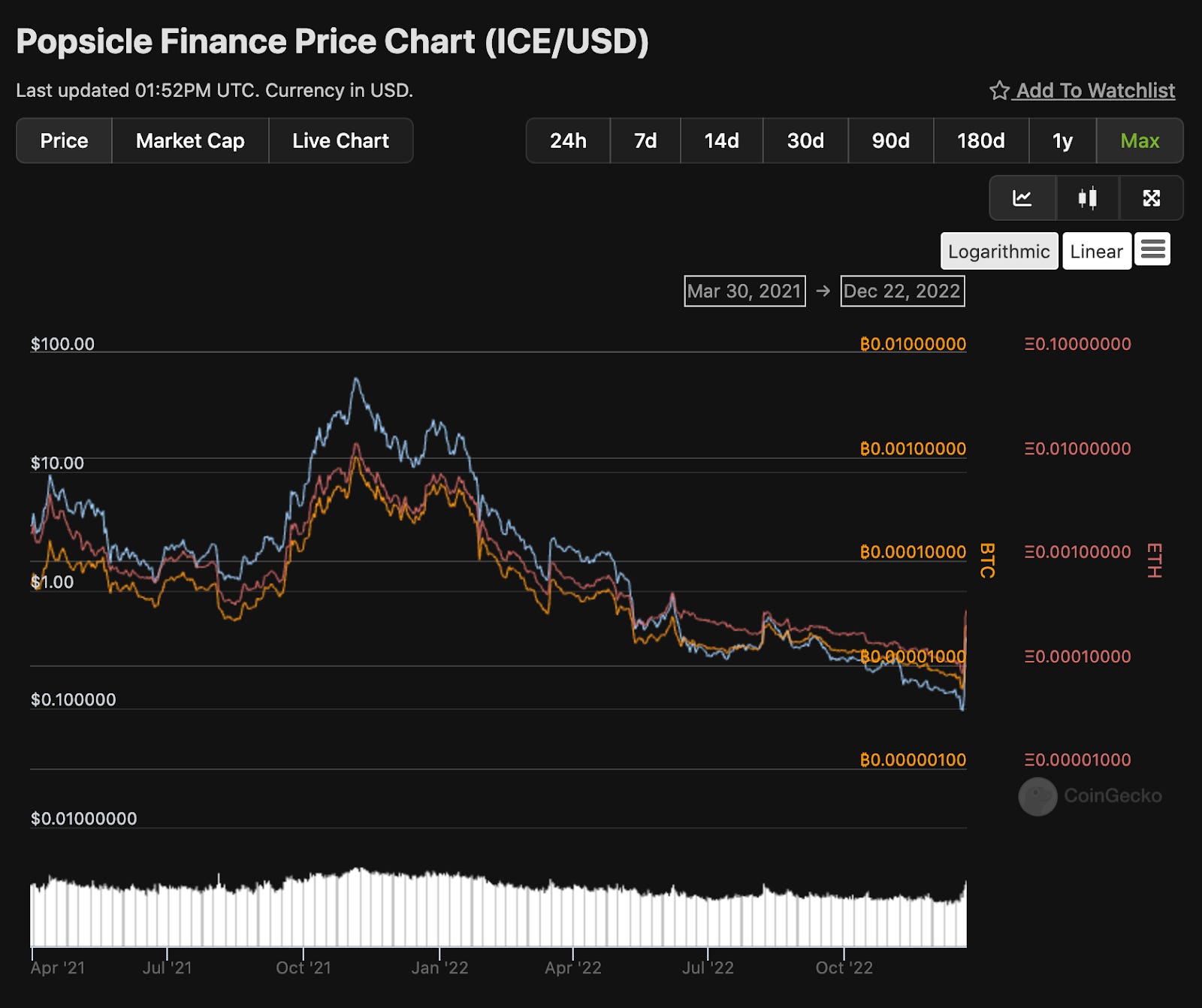This screenshot has width=1202, height=1008.
Task: Open the Market Cap tab
Action: pos(190,140)
